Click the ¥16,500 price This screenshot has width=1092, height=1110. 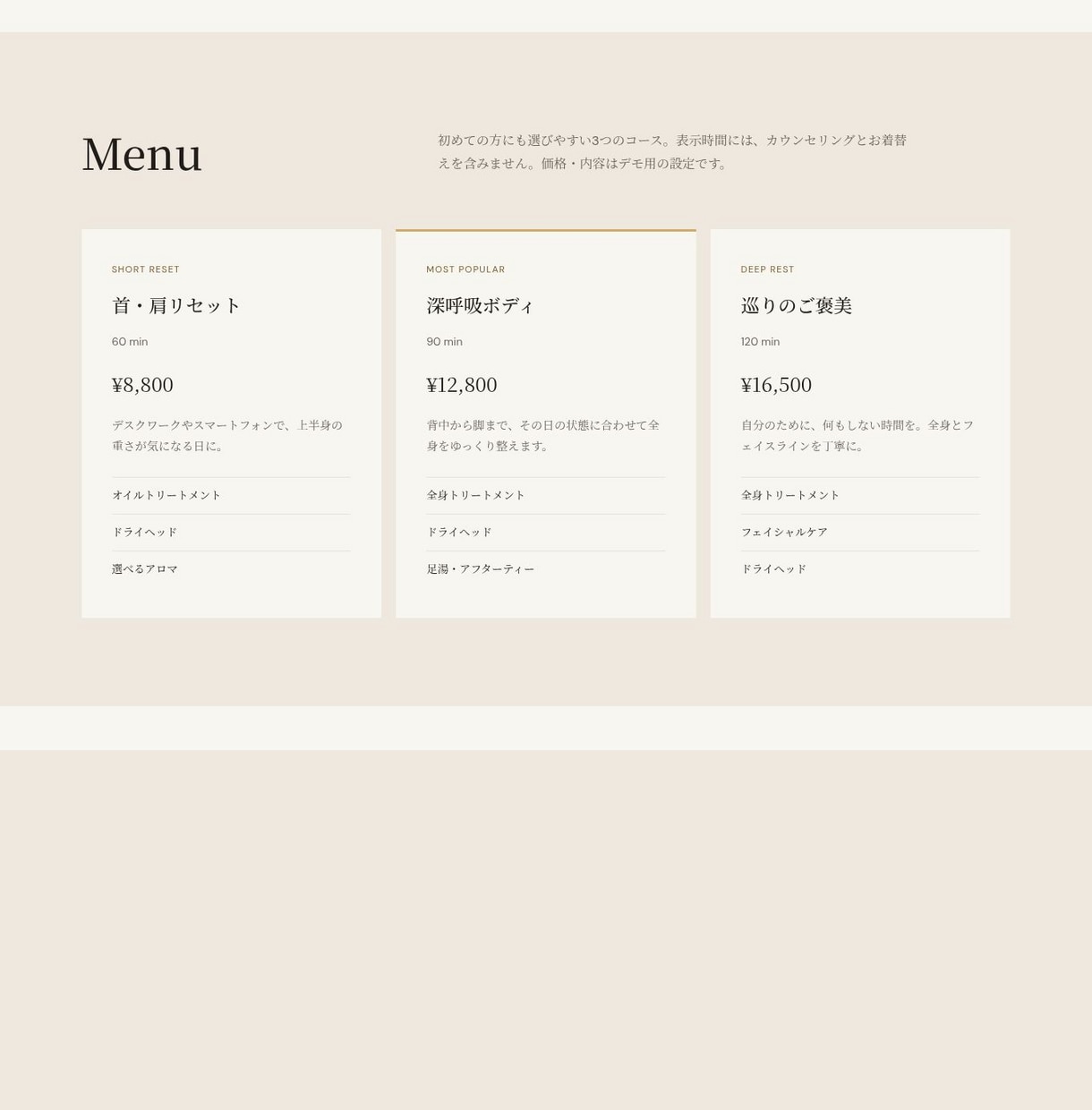pyautogui.click(x=776, y=385)
